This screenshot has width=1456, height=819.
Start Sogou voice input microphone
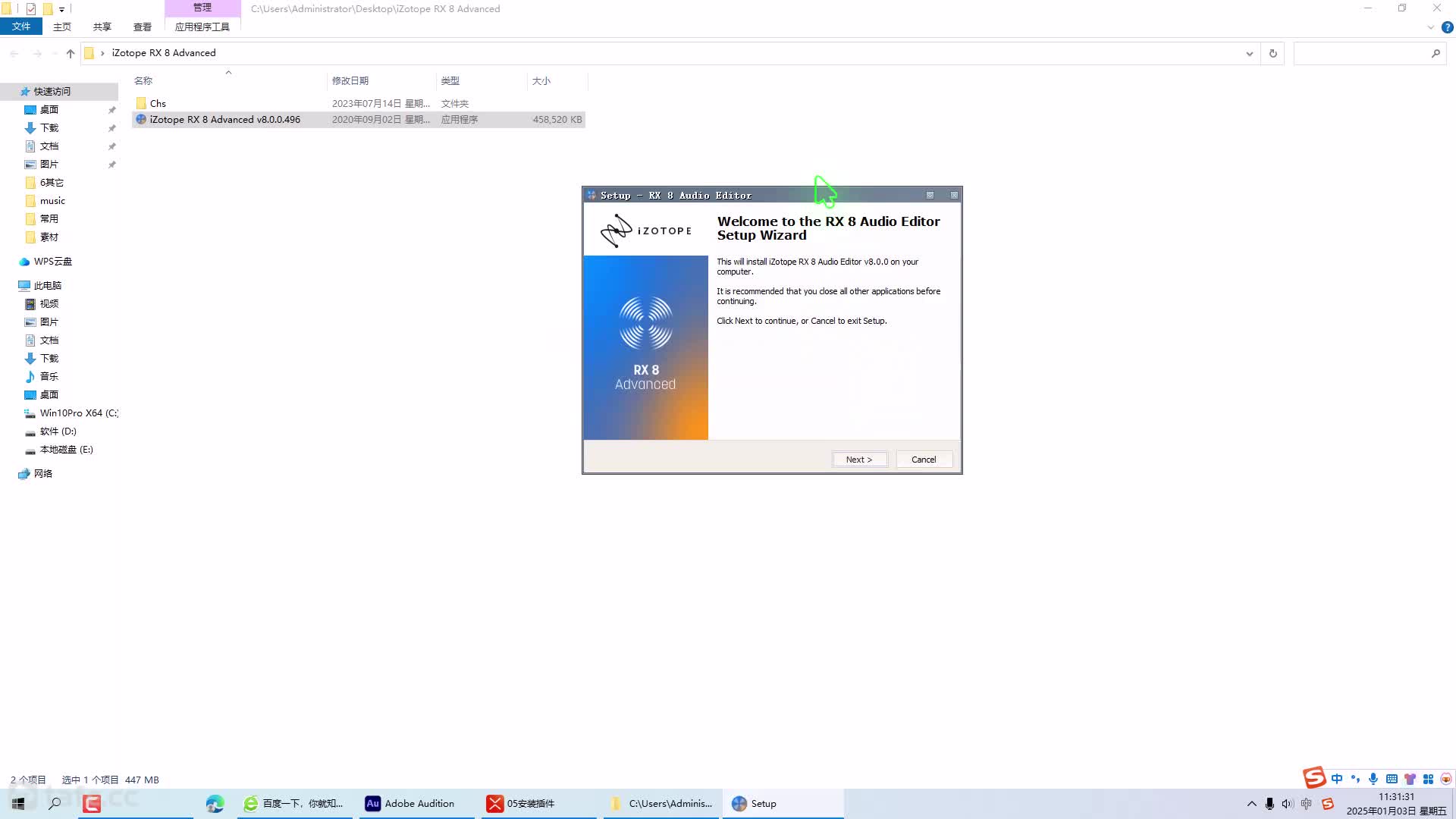1373,779
